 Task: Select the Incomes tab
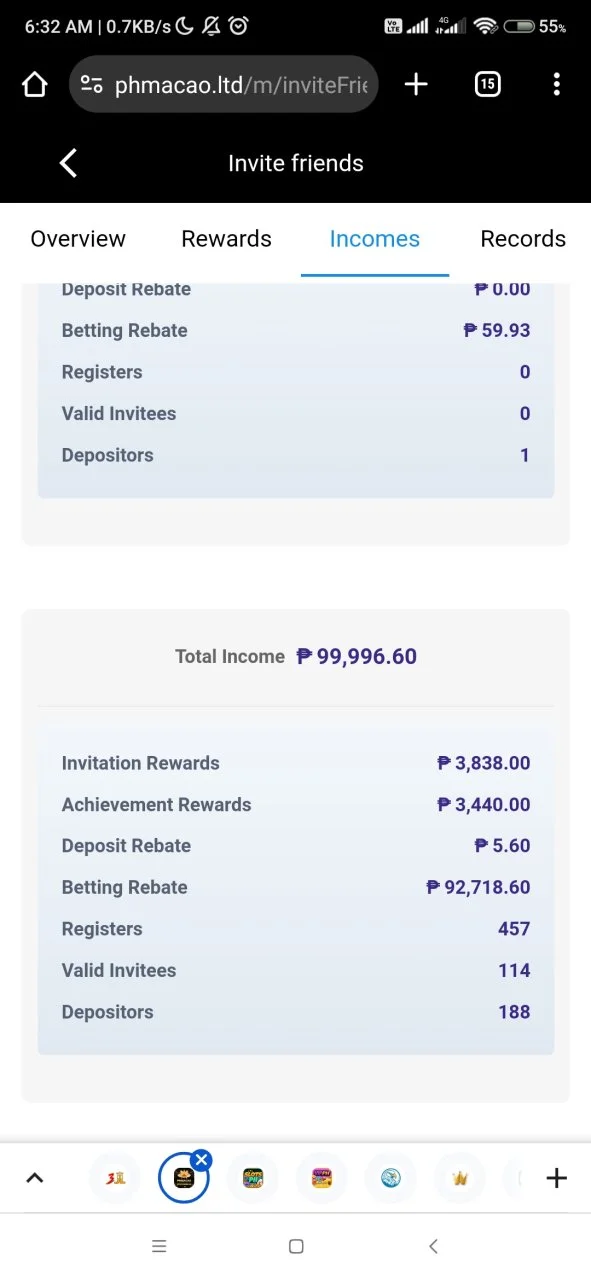coord(375,239)
